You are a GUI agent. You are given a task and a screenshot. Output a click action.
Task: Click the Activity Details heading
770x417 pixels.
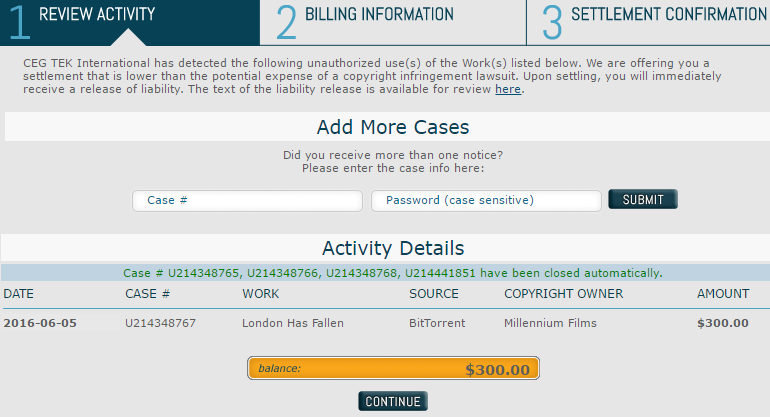click(393, 248)
